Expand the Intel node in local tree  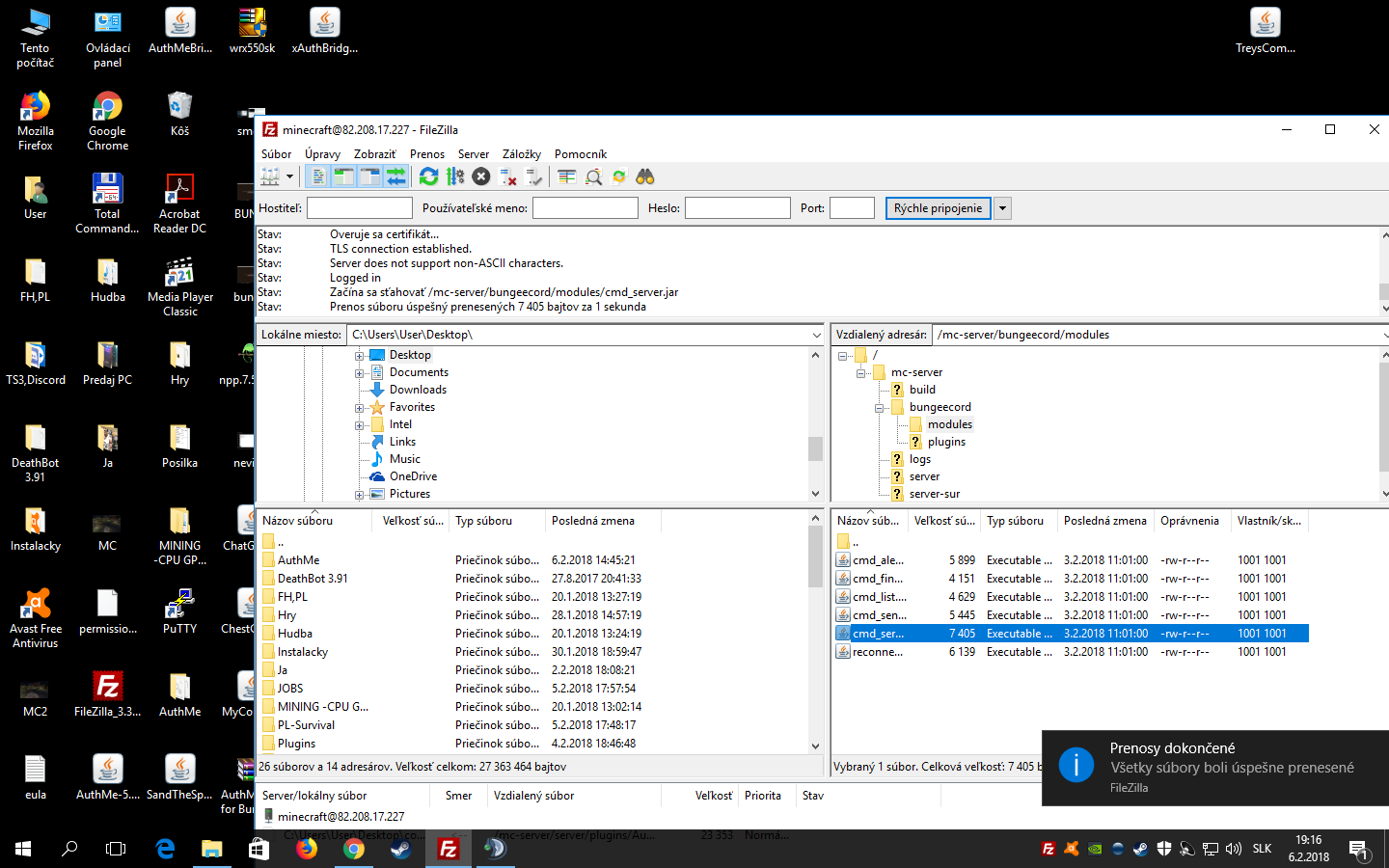(x=359, y=424)
